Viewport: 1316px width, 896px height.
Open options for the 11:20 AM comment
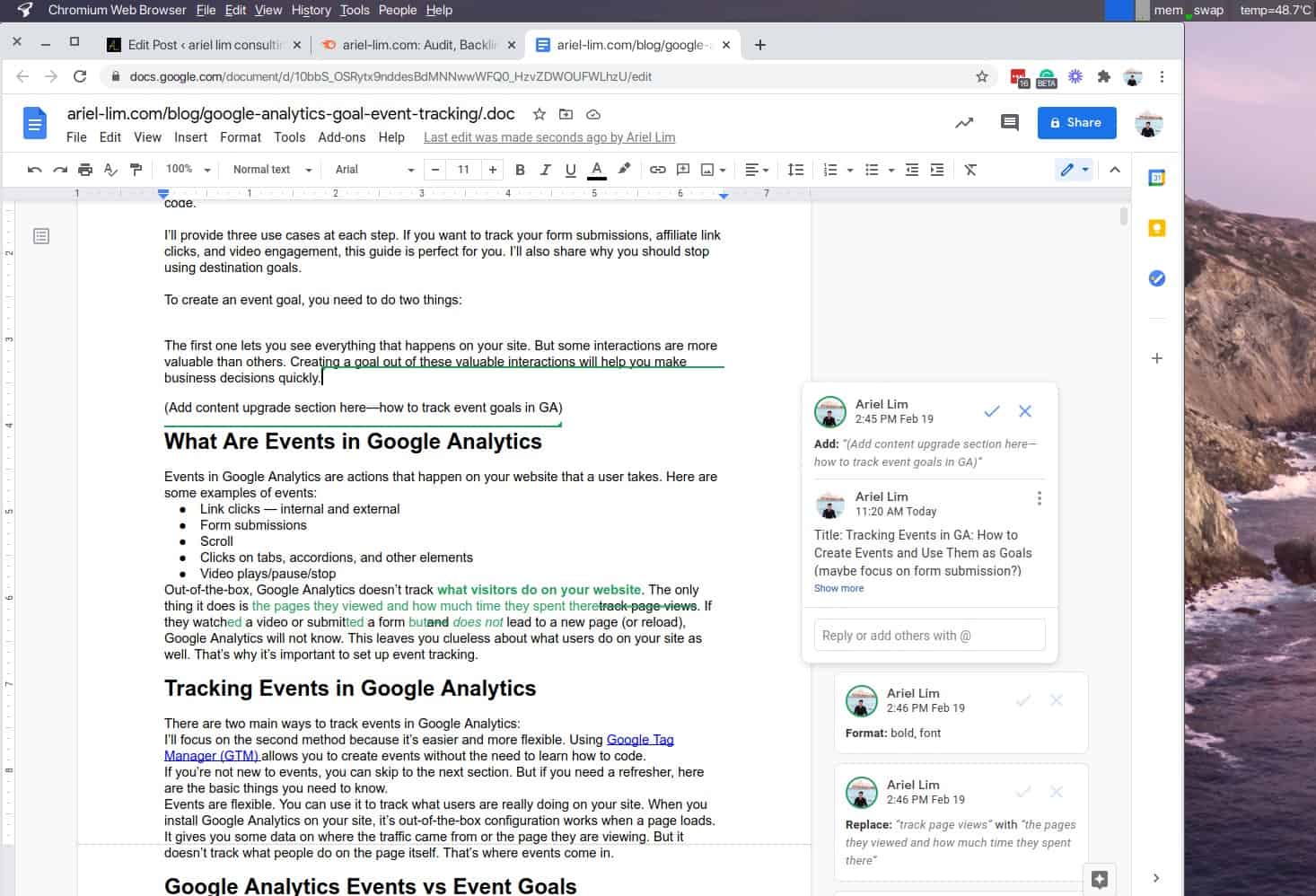coord(1040,498)
